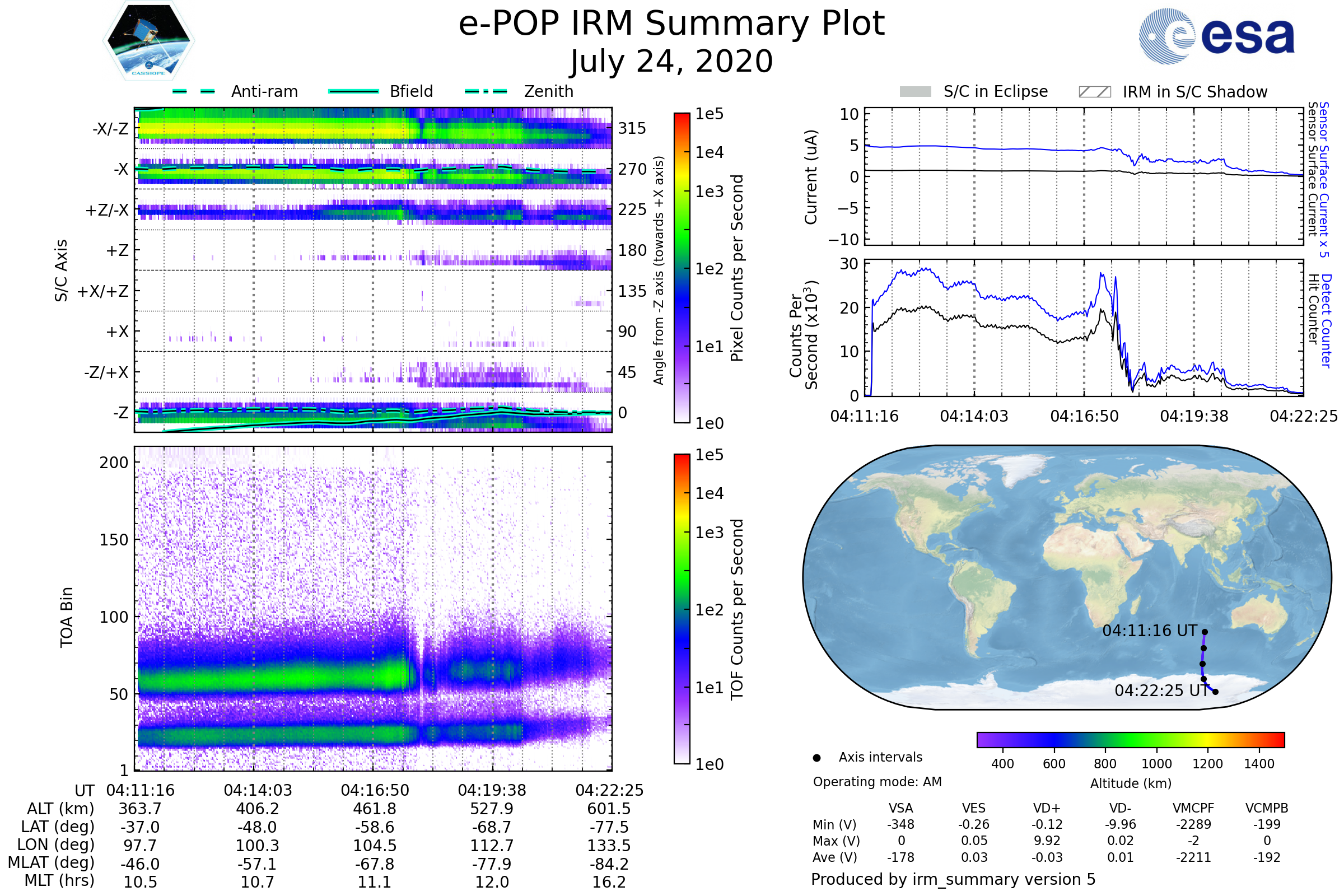The width and height of the screenshot is (1344, 896).
Task: Click the IRM in S/C Shadow hatched patch
Action: pos(1094,92)
